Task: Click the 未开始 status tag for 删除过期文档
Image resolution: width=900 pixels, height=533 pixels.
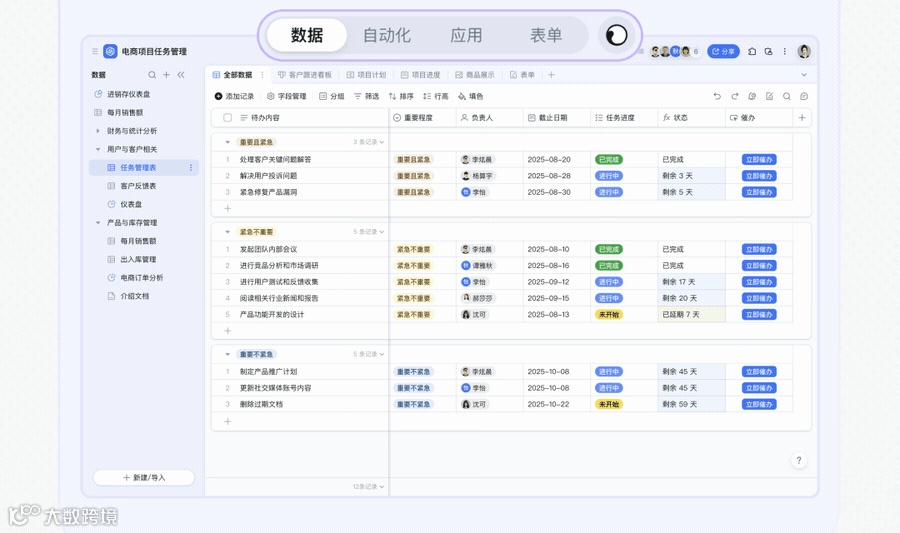Action: point(609,404)
